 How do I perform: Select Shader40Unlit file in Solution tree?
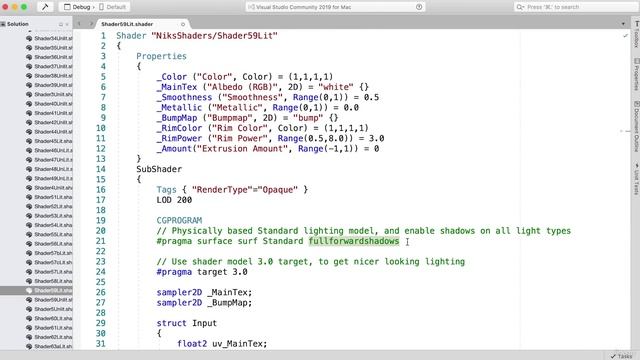49,104
